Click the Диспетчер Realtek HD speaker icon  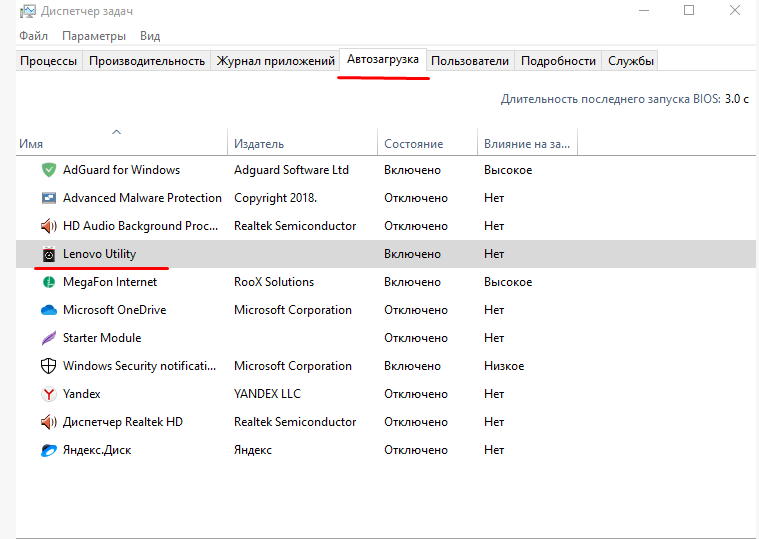pyautogui.click(x=49, y=422)
